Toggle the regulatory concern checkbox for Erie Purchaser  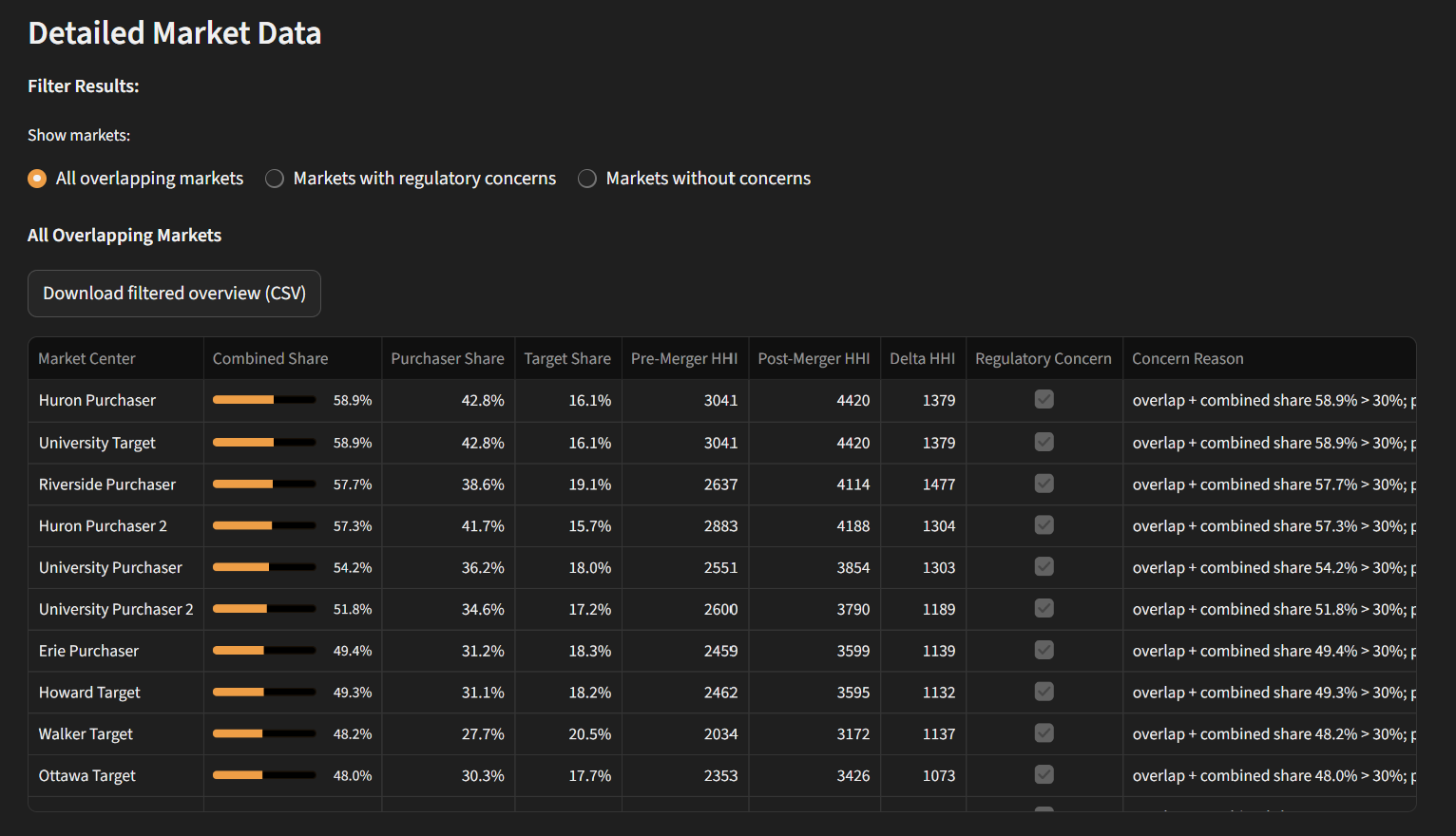pos(1044,650)
